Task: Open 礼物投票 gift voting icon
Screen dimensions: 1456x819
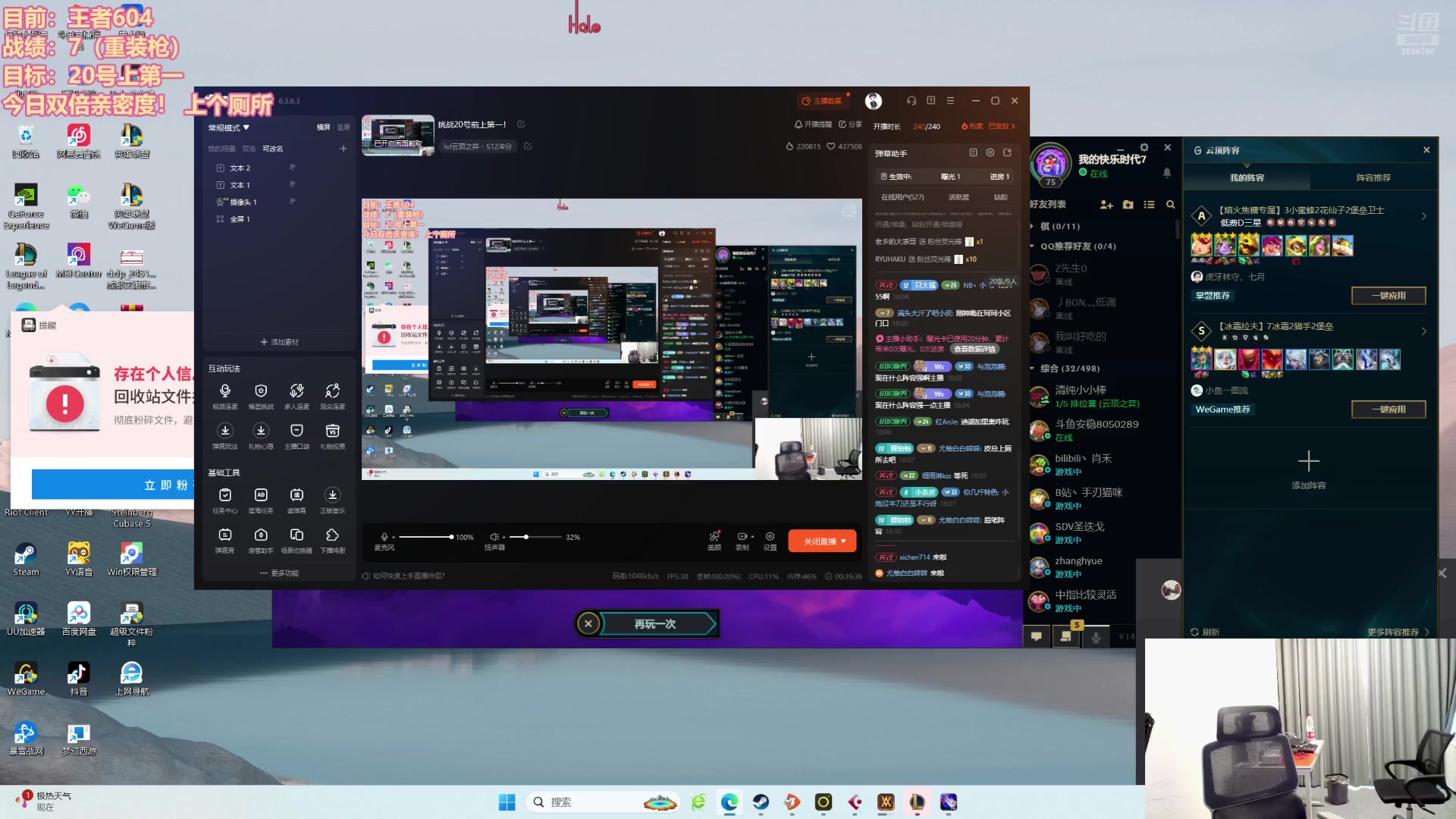Action: tap(332, 436)
